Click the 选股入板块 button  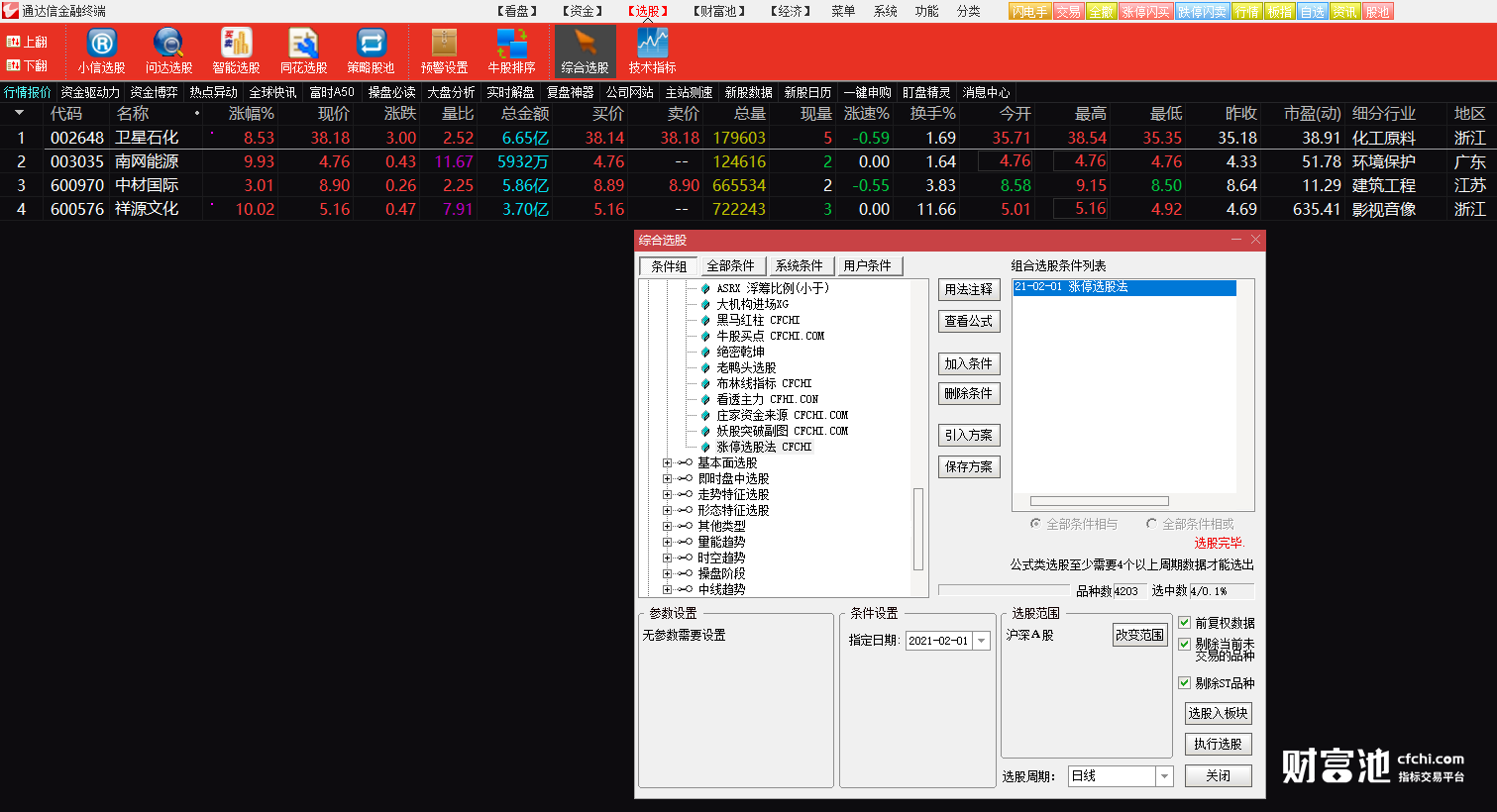coord(1218,713)
